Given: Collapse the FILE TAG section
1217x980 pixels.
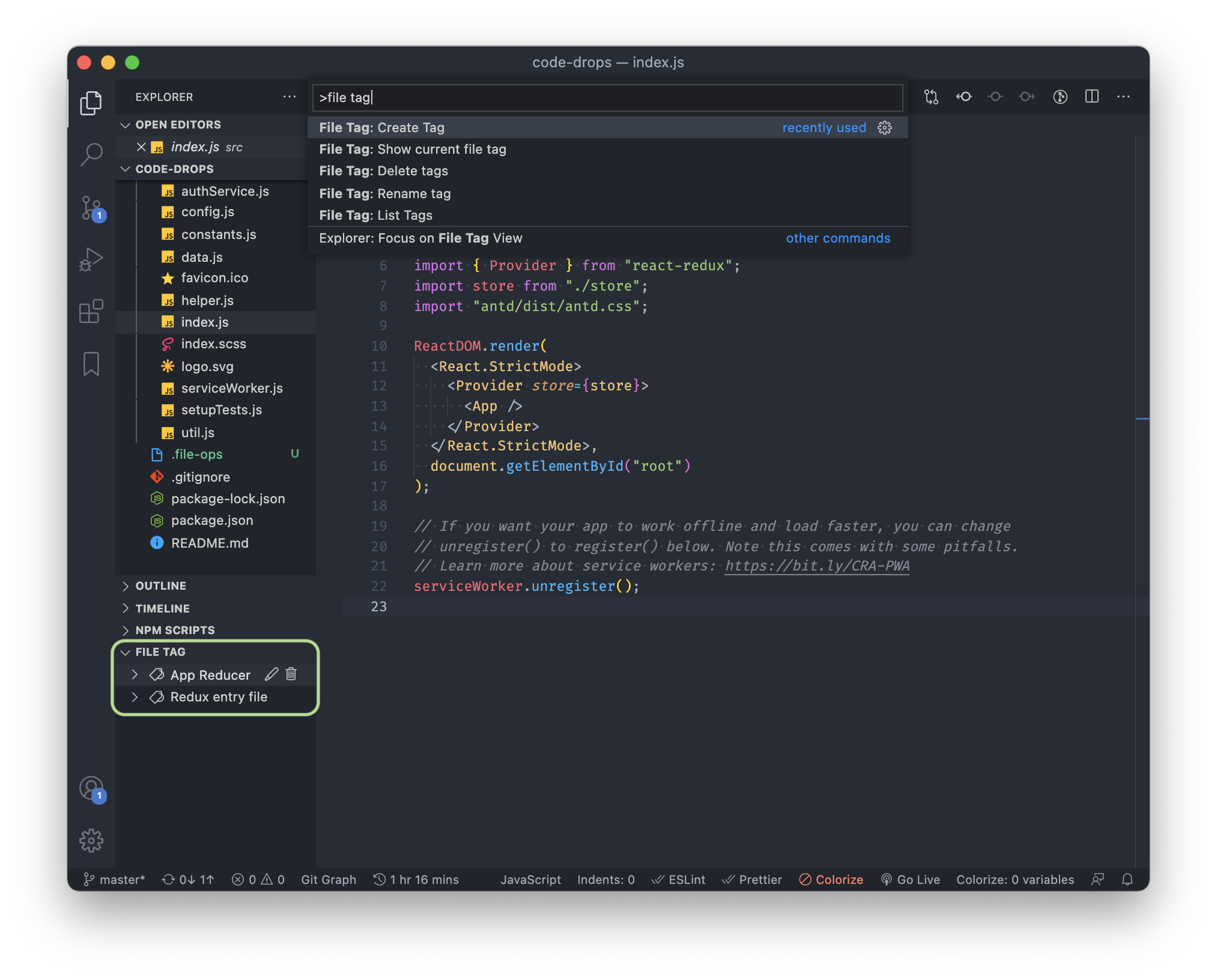Looking at the screenshot, I should [125, 652].
